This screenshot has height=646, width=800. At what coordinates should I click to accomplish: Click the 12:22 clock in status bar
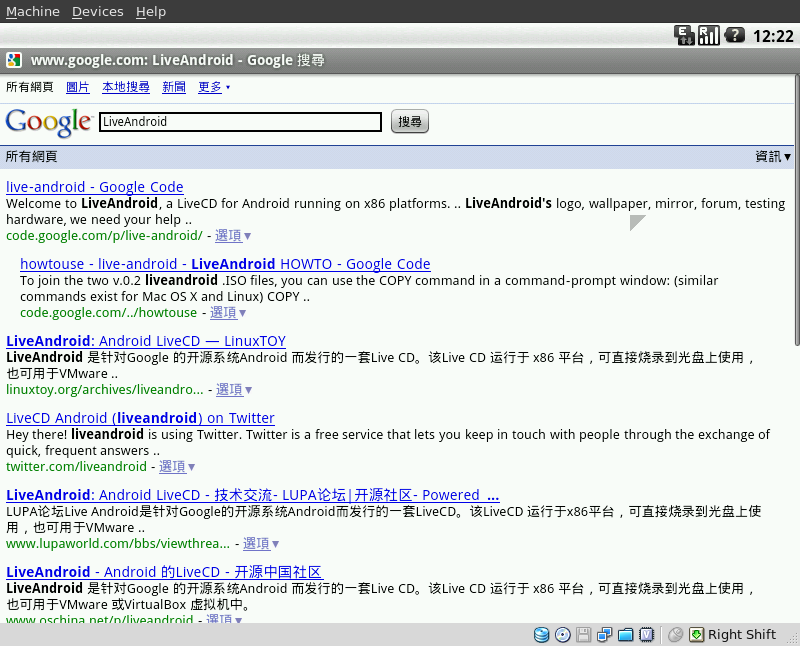(x=773, y=36)
